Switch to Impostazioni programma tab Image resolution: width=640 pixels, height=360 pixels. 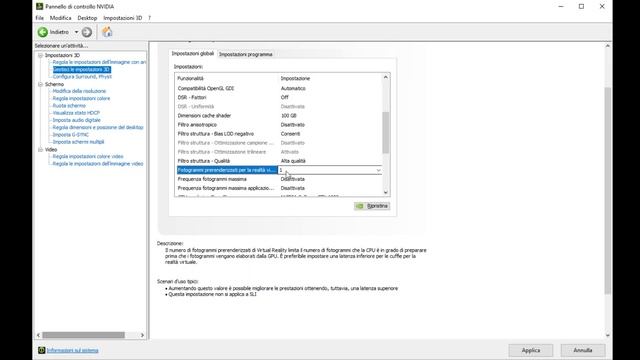tap(245, 54)
